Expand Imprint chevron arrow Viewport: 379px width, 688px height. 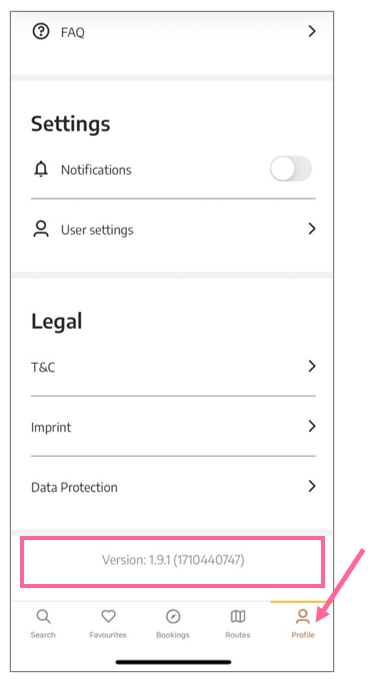[312, 426]
